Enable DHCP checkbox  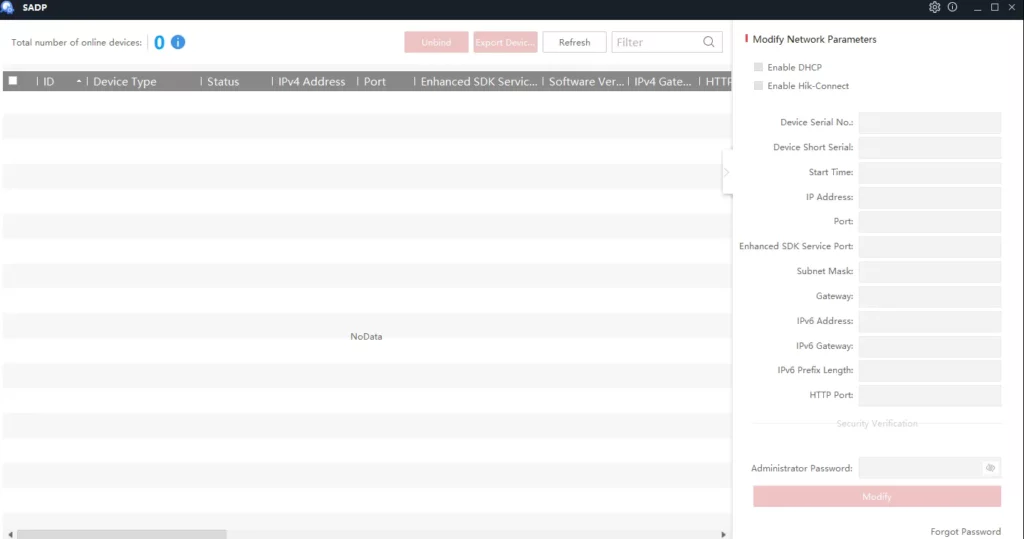point(758,67)
